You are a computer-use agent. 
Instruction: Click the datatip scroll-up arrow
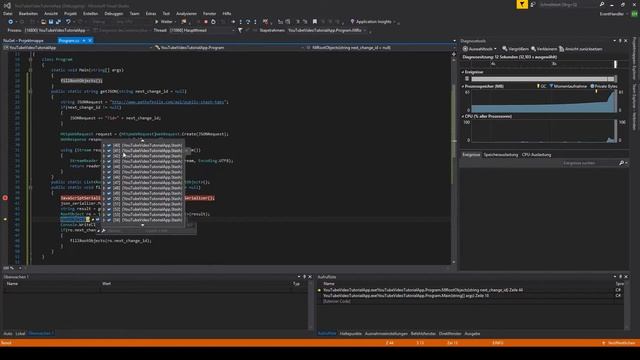pyautogui.click(x=142, y=141)
